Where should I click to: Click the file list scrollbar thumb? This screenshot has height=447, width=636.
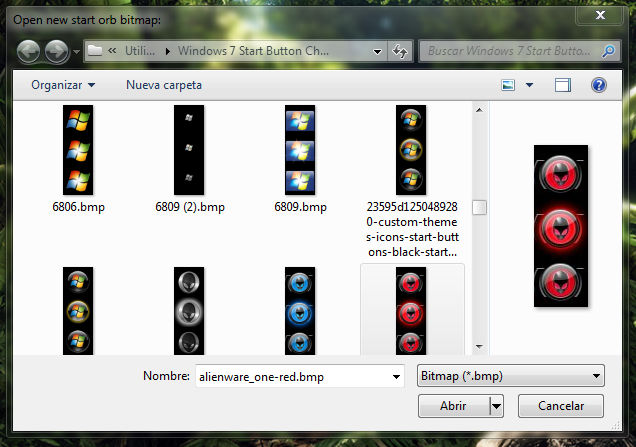[x=479, y=207]
